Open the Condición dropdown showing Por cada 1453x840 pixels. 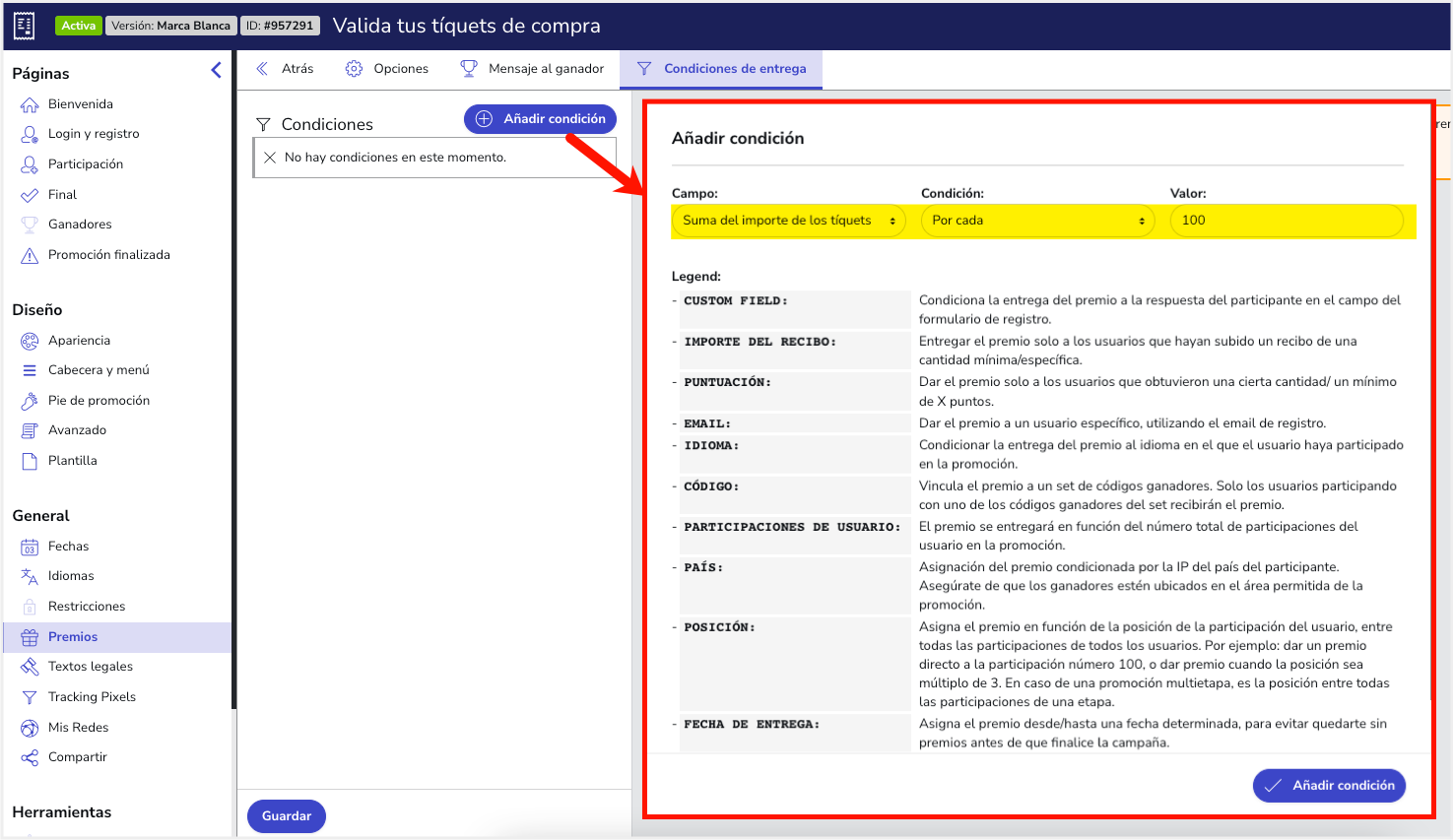tap(1038, 221)
